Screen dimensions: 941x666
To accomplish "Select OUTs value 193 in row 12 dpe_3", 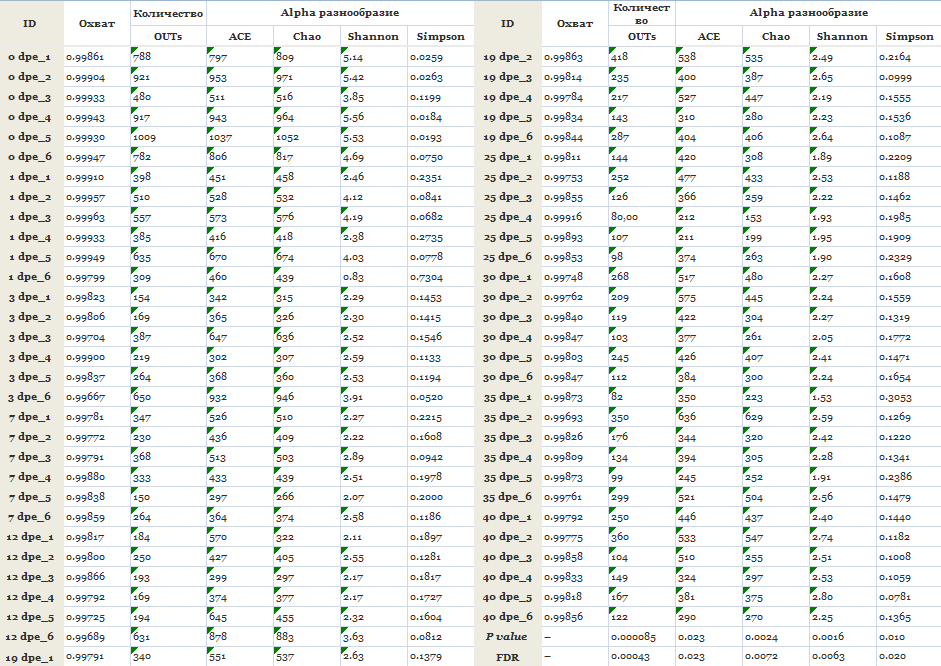I will (x=142, y=577).
